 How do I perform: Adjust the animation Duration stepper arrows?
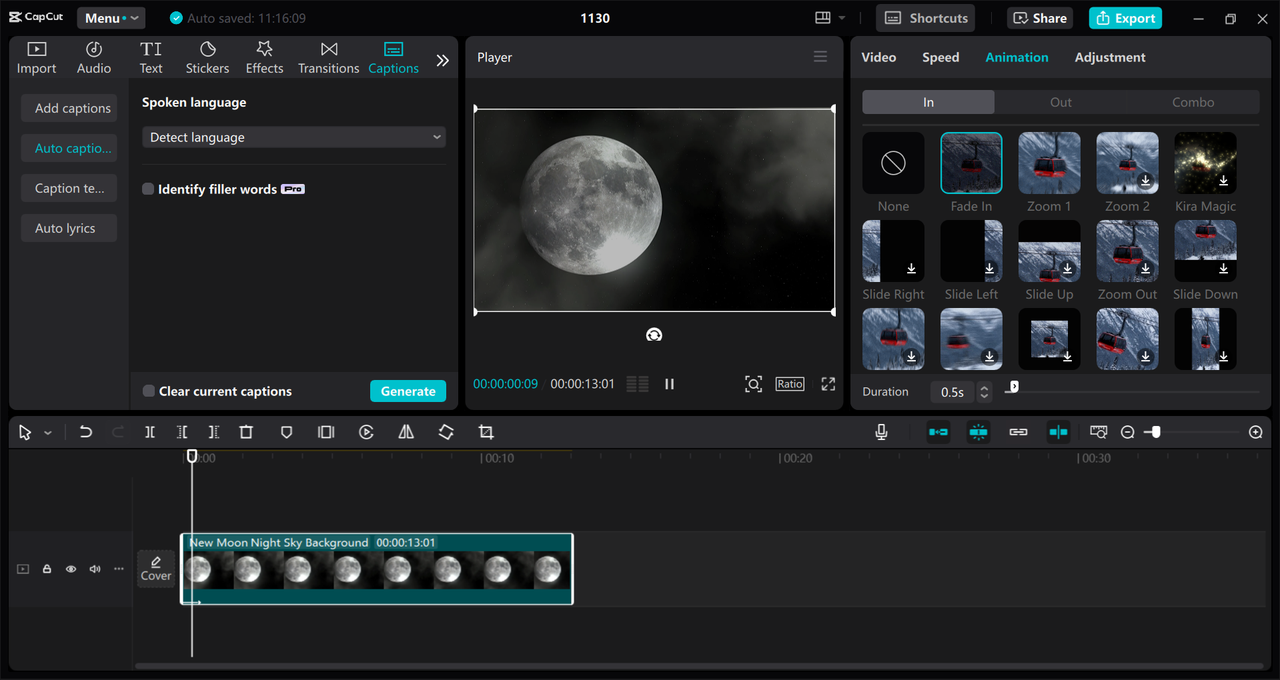[984, 392]
